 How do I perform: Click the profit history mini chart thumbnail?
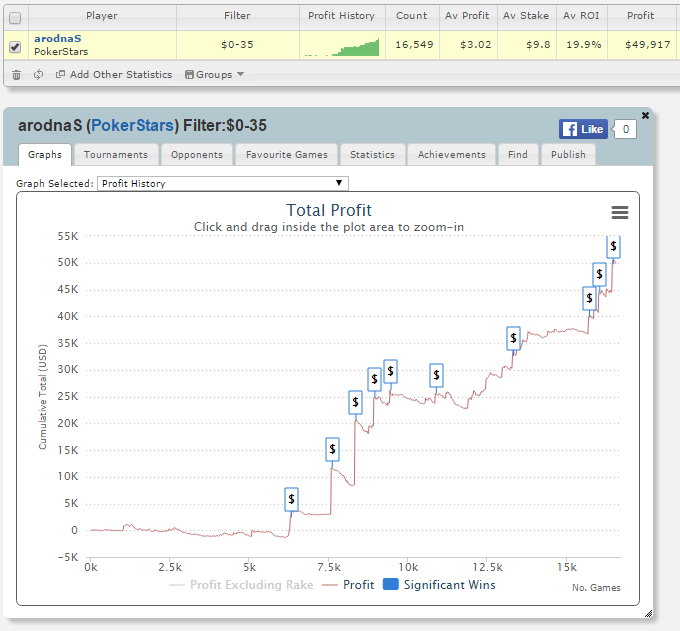[x=342, y=47]
